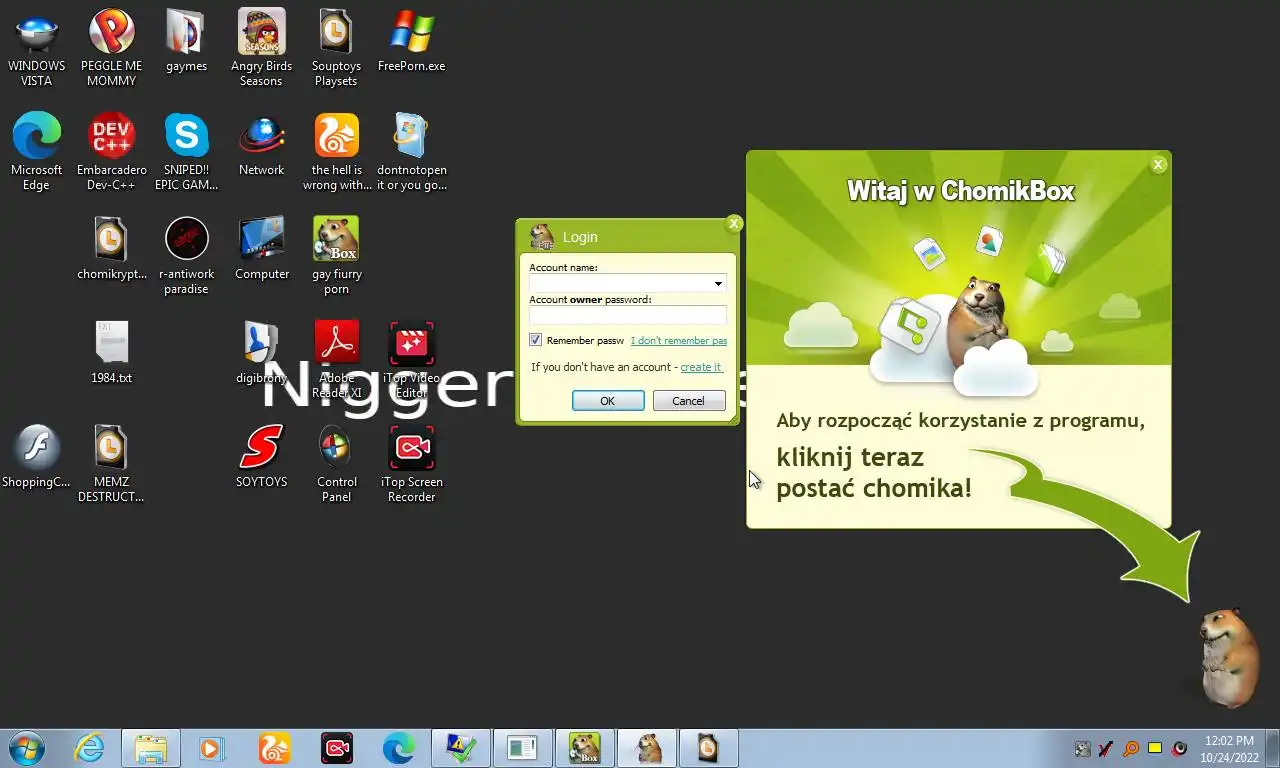Open Windows Media Player taskbar icon
The image size is (1280, 768).
click(212, 748)
